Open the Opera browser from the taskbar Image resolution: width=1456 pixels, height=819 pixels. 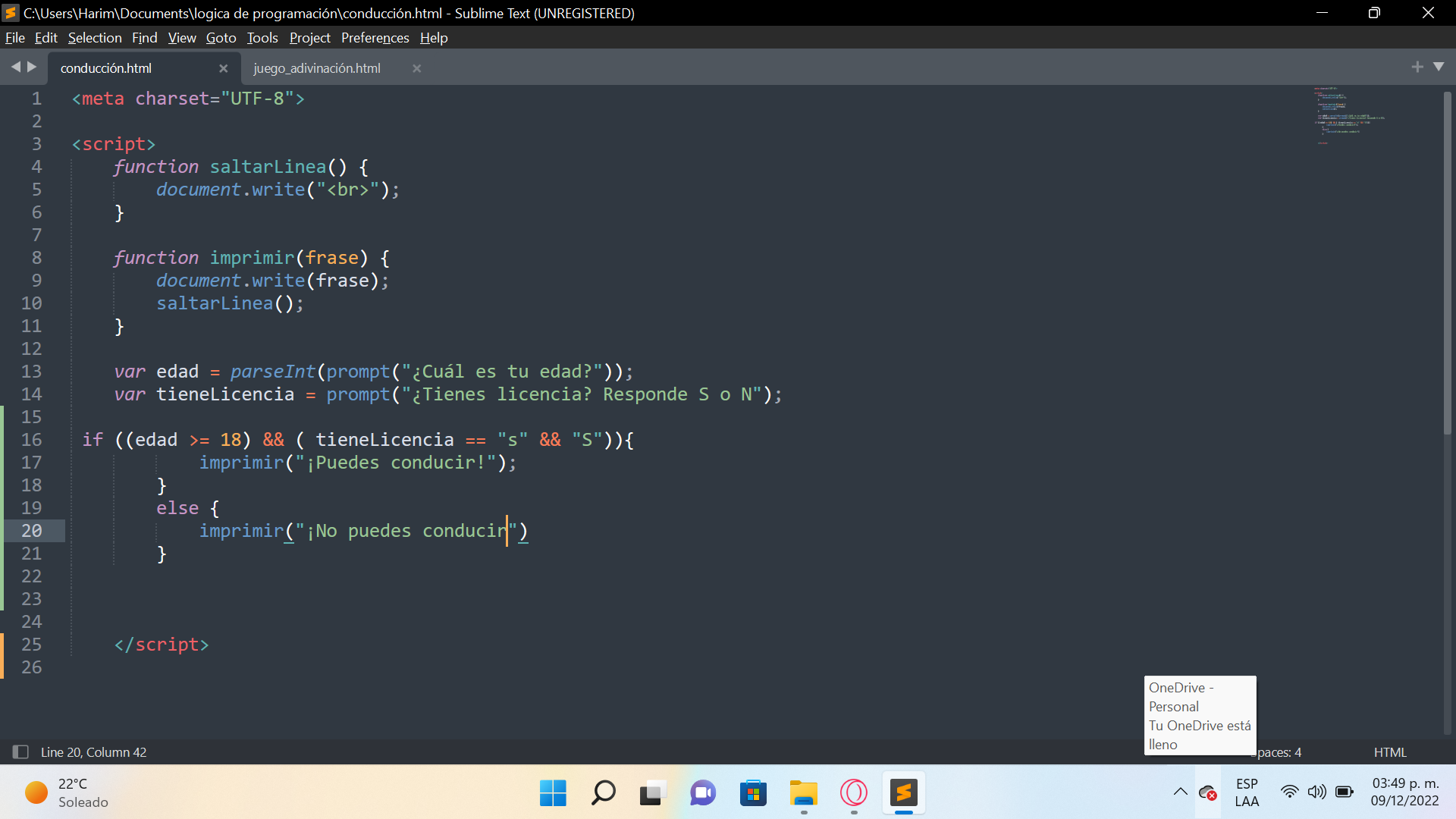click(x=854, y=793)
